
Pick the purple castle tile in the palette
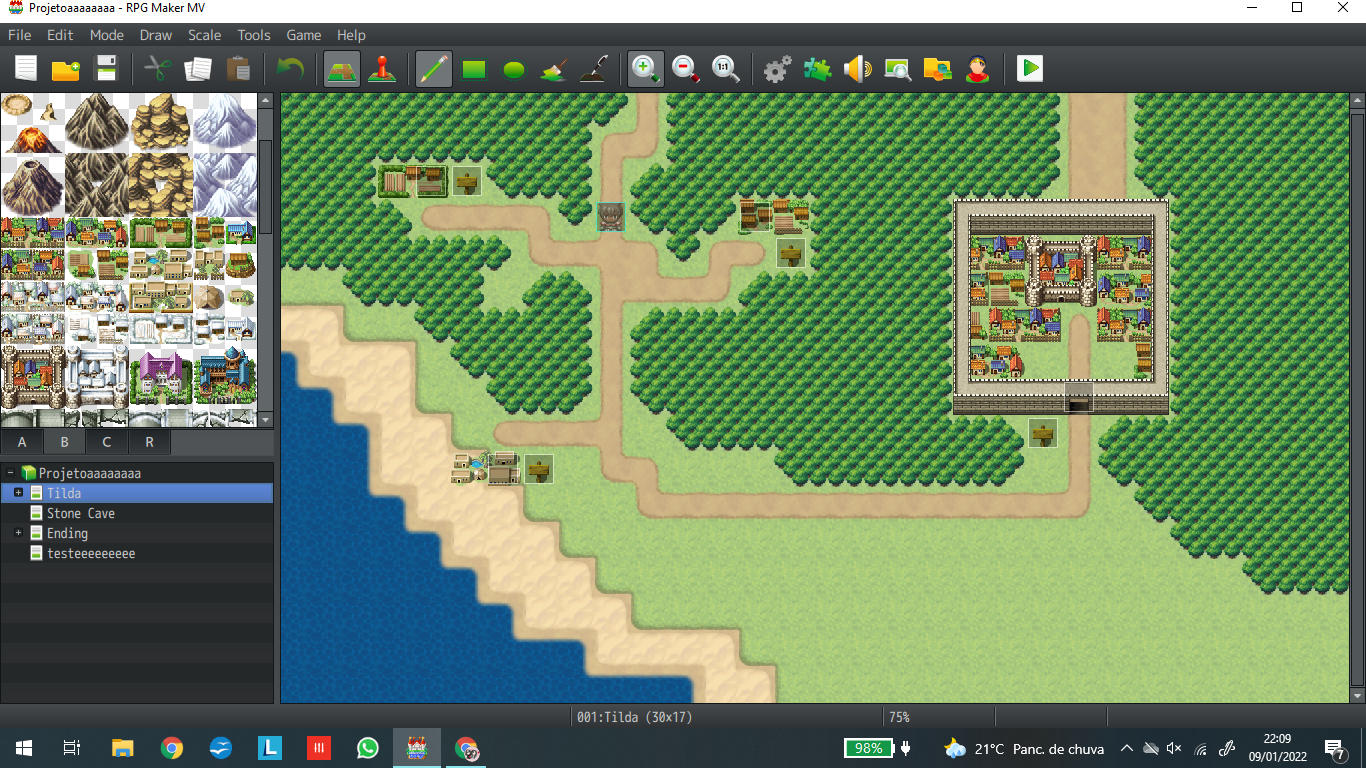coord(161,377)
